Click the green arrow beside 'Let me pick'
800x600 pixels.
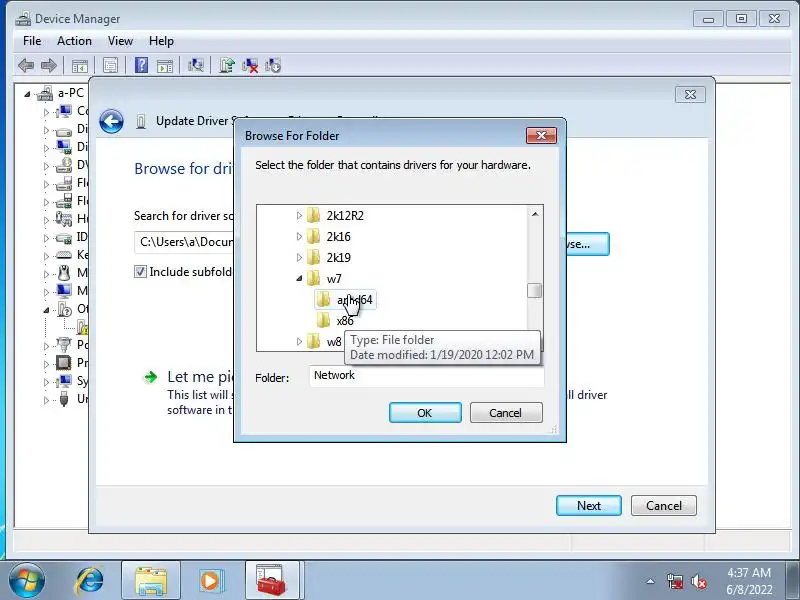tap(151, 378)
